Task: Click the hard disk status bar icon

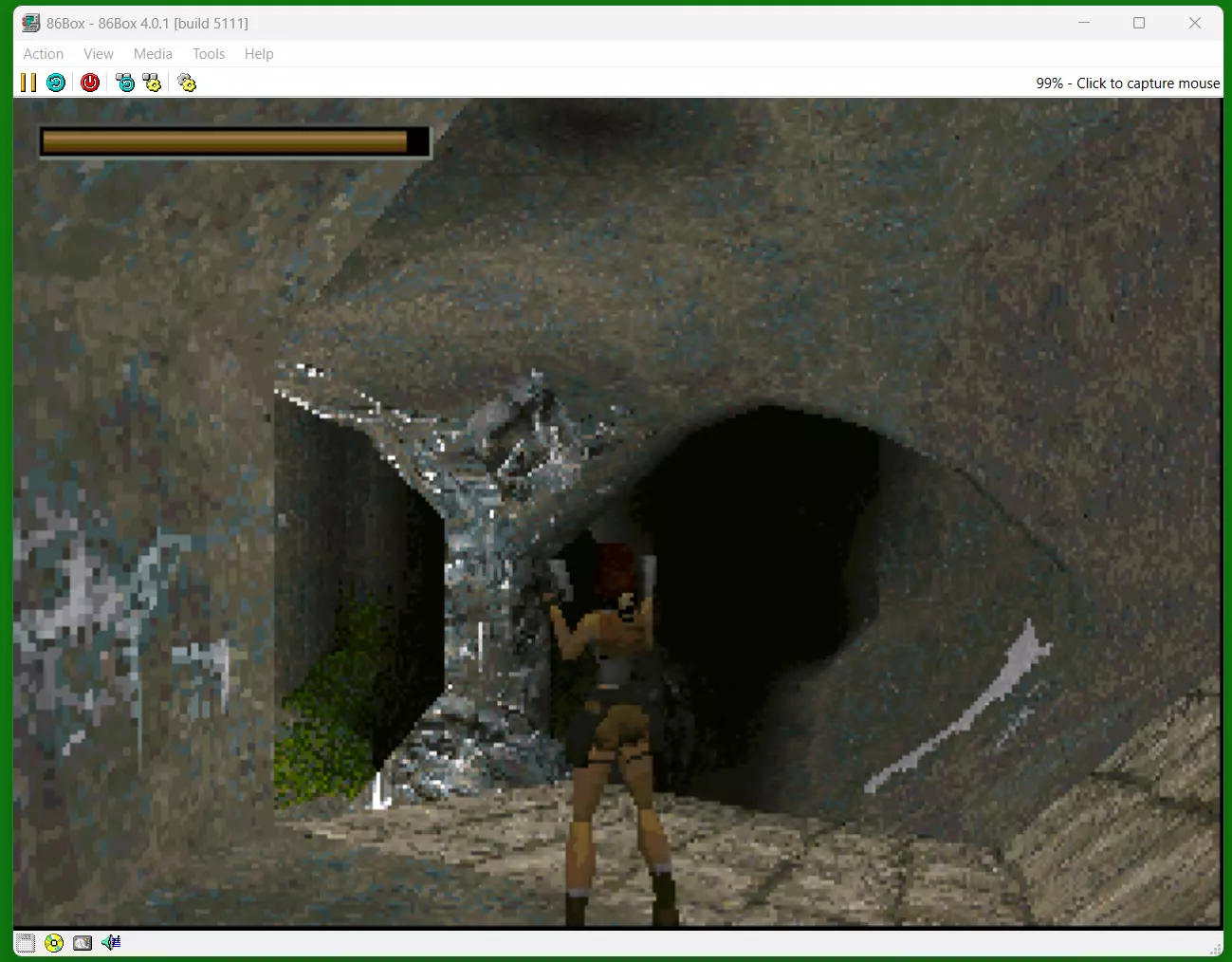Action: pyautogui.click(x=83, y=943)
